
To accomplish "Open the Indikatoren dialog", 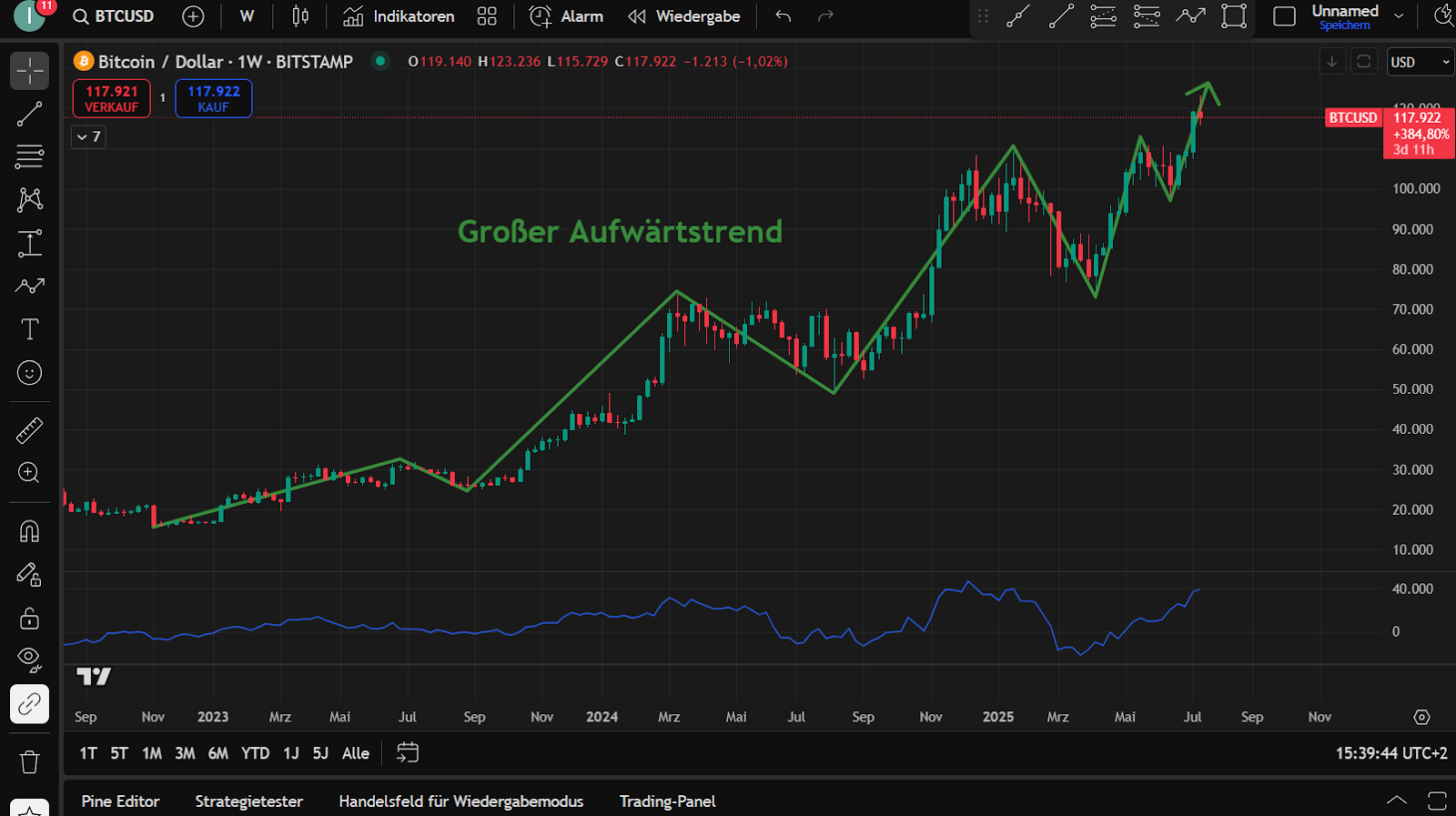I will 399,16.
